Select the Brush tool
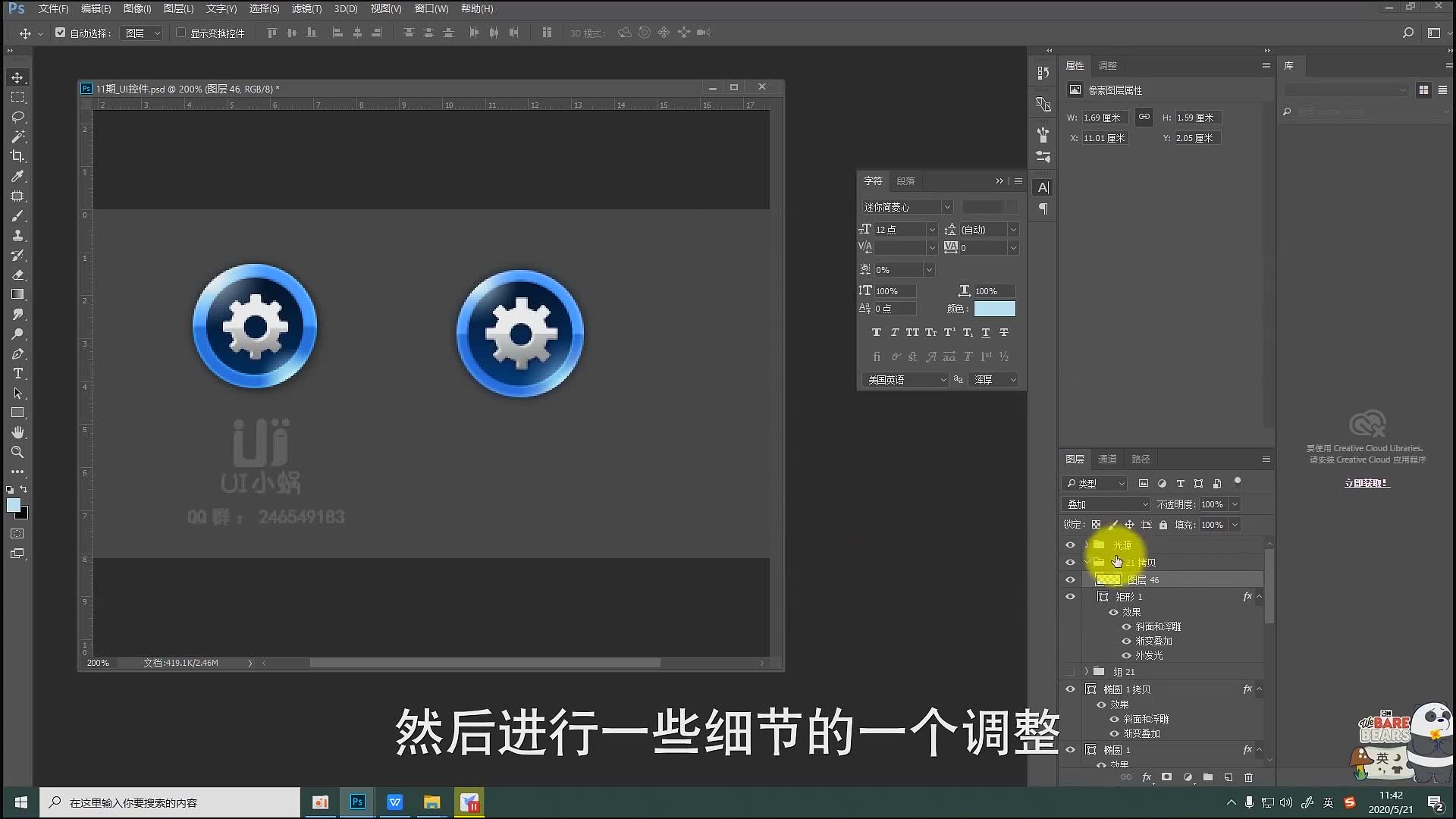The width and height of the screenshot is (1456, 819). pyautogui.click(x=17, y=215)
